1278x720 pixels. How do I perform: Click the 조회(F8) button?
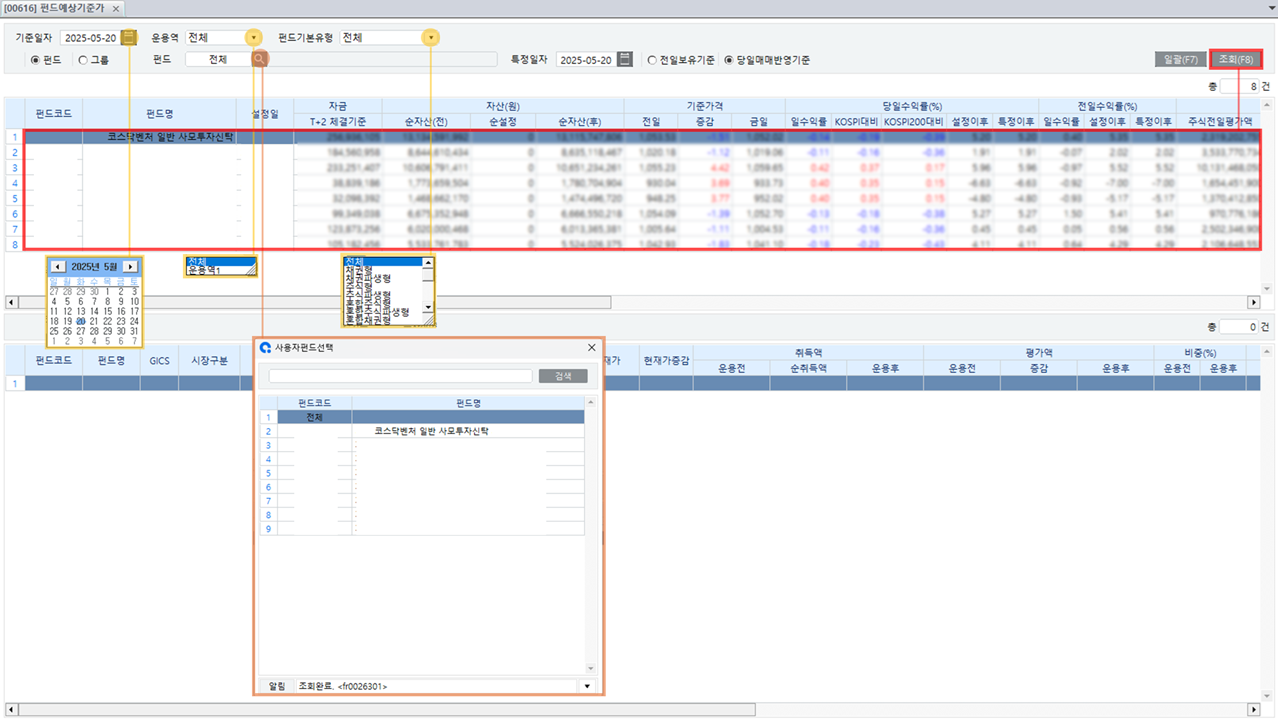(1236, 60)
